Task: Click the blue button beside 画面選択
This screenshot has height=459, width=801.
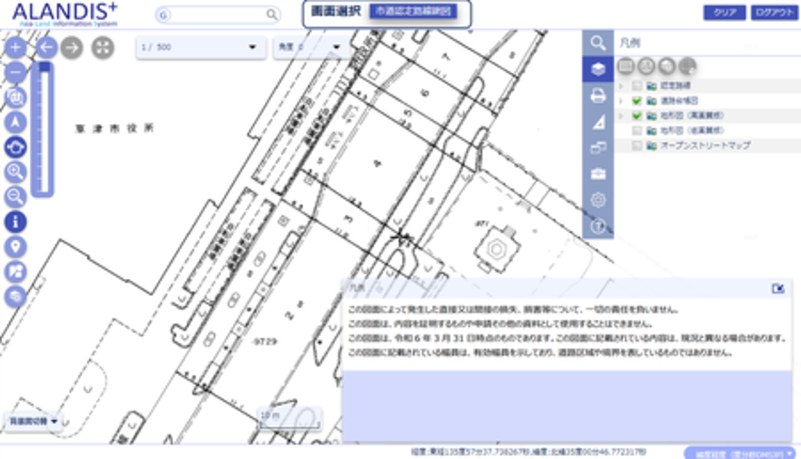Action: (413, 11)
